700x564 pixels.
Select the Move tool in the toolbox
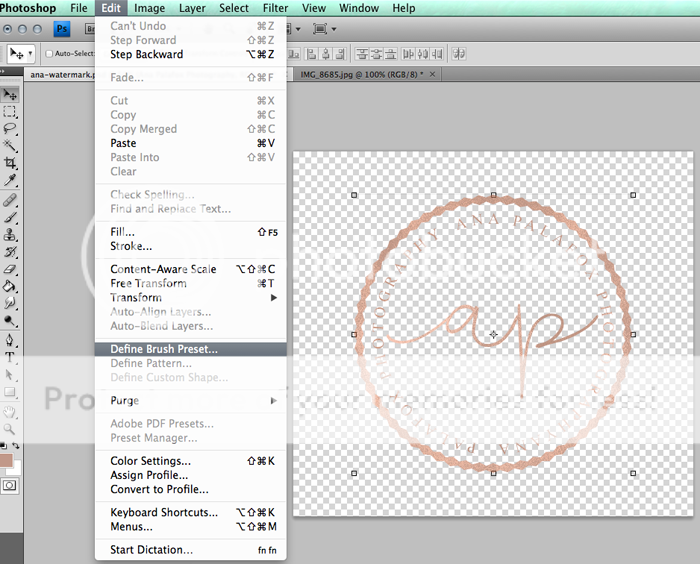coord(10,94)
